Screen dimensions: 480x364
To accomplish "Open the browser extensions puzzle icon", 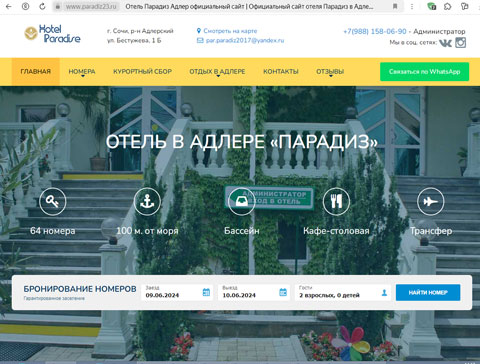I will (x=448, y=6).
